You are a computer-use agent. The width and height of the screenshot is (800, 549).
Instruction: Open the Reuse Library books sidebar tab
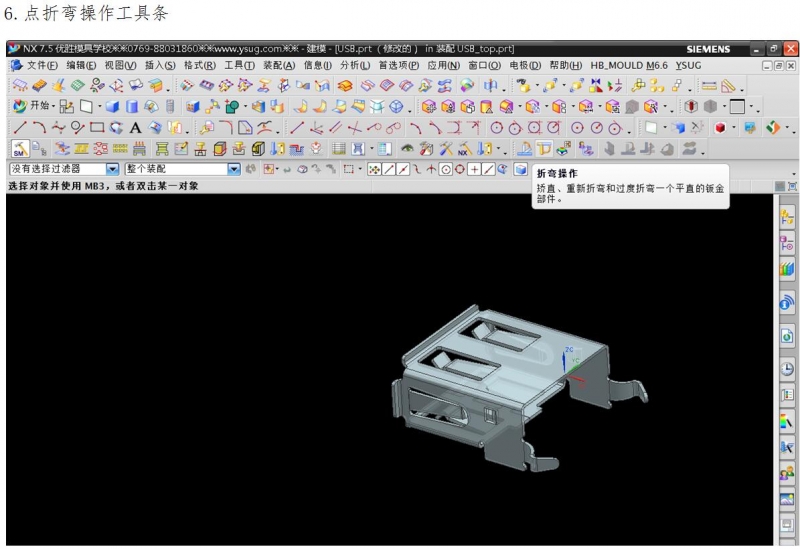pyautogui.click(x=787, y=269)
